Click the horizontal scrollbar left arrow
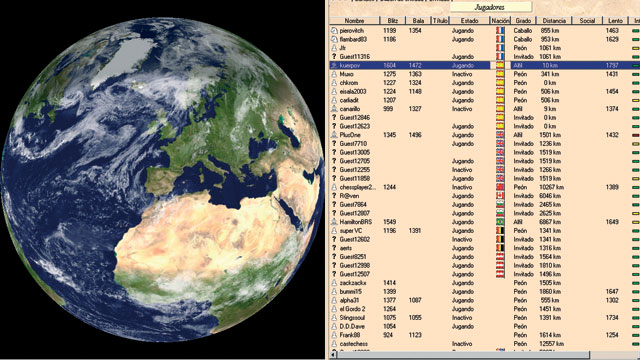640x360 pixels. click(333, 355)
